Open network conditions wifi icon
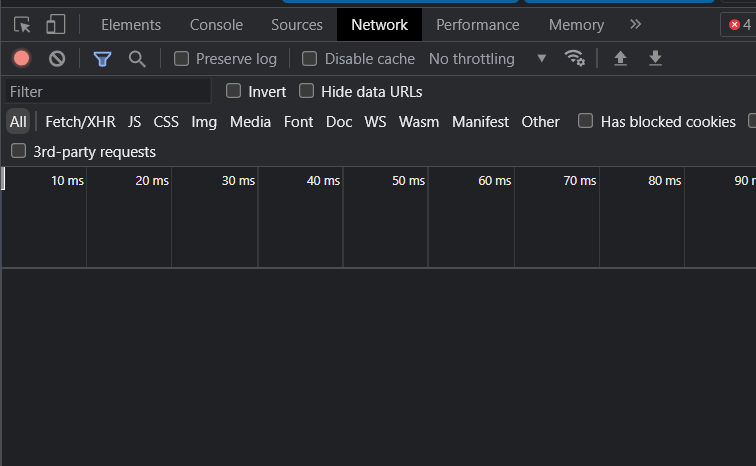 pos(575,58)
